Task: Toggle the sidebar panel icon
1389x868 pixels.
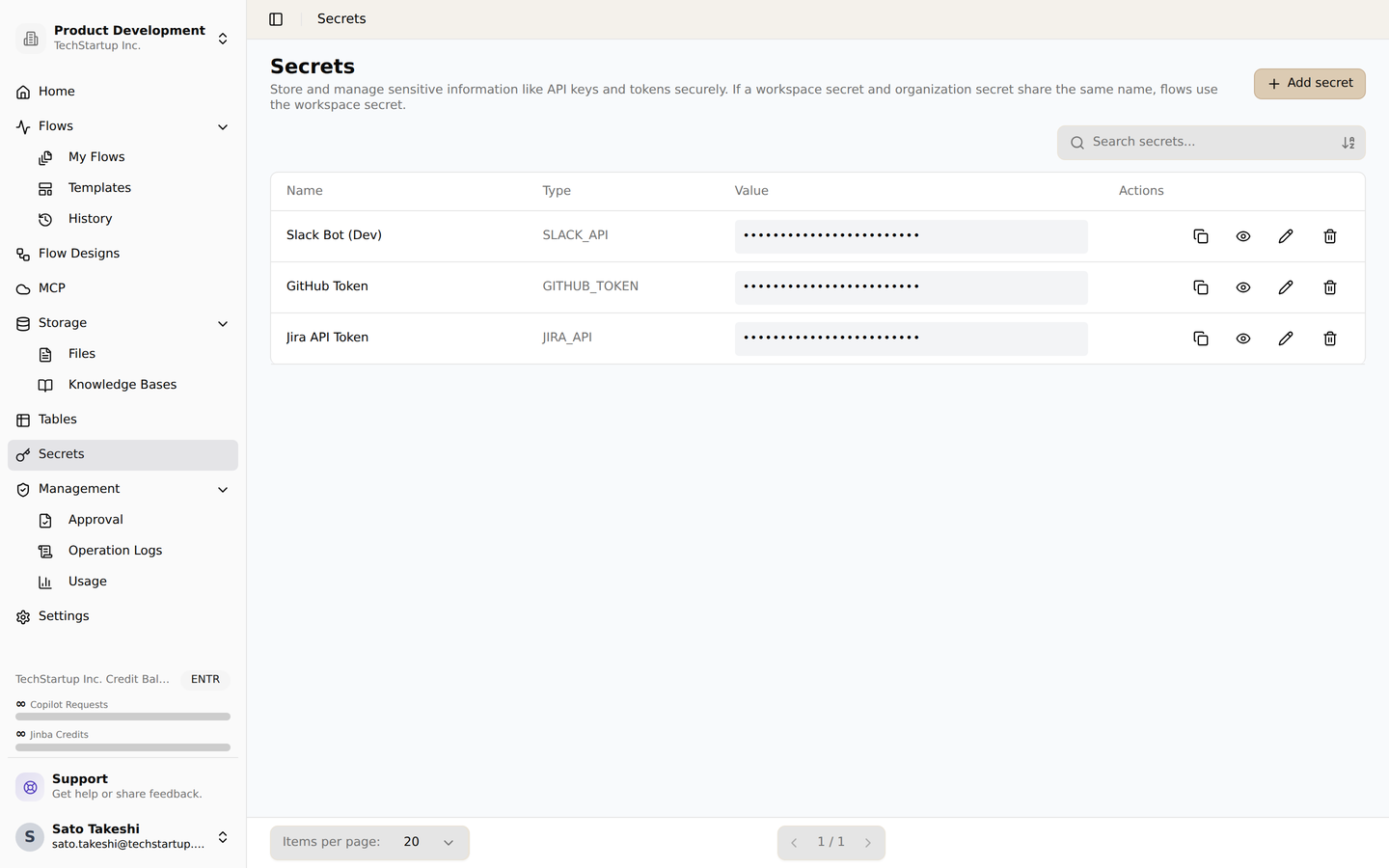Action: click(276, 19)
